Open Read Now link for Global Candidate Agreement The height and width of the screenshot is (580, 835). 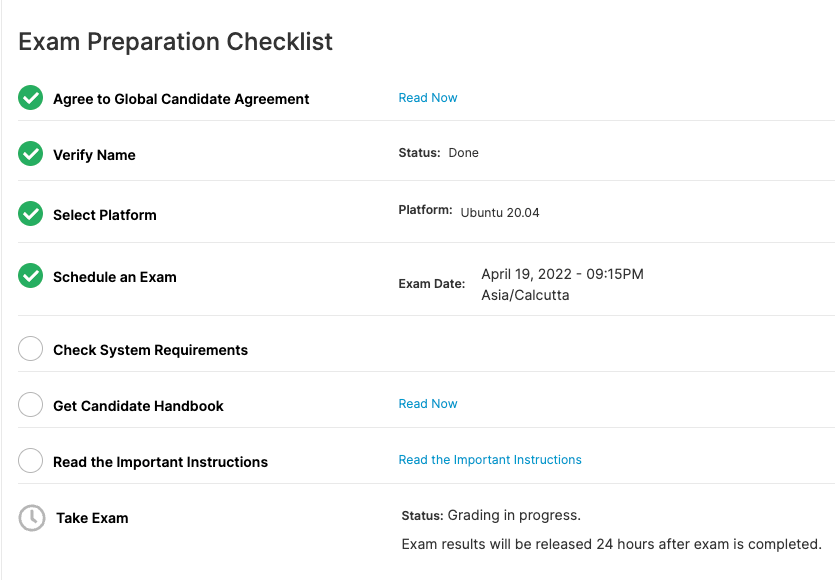428,98
